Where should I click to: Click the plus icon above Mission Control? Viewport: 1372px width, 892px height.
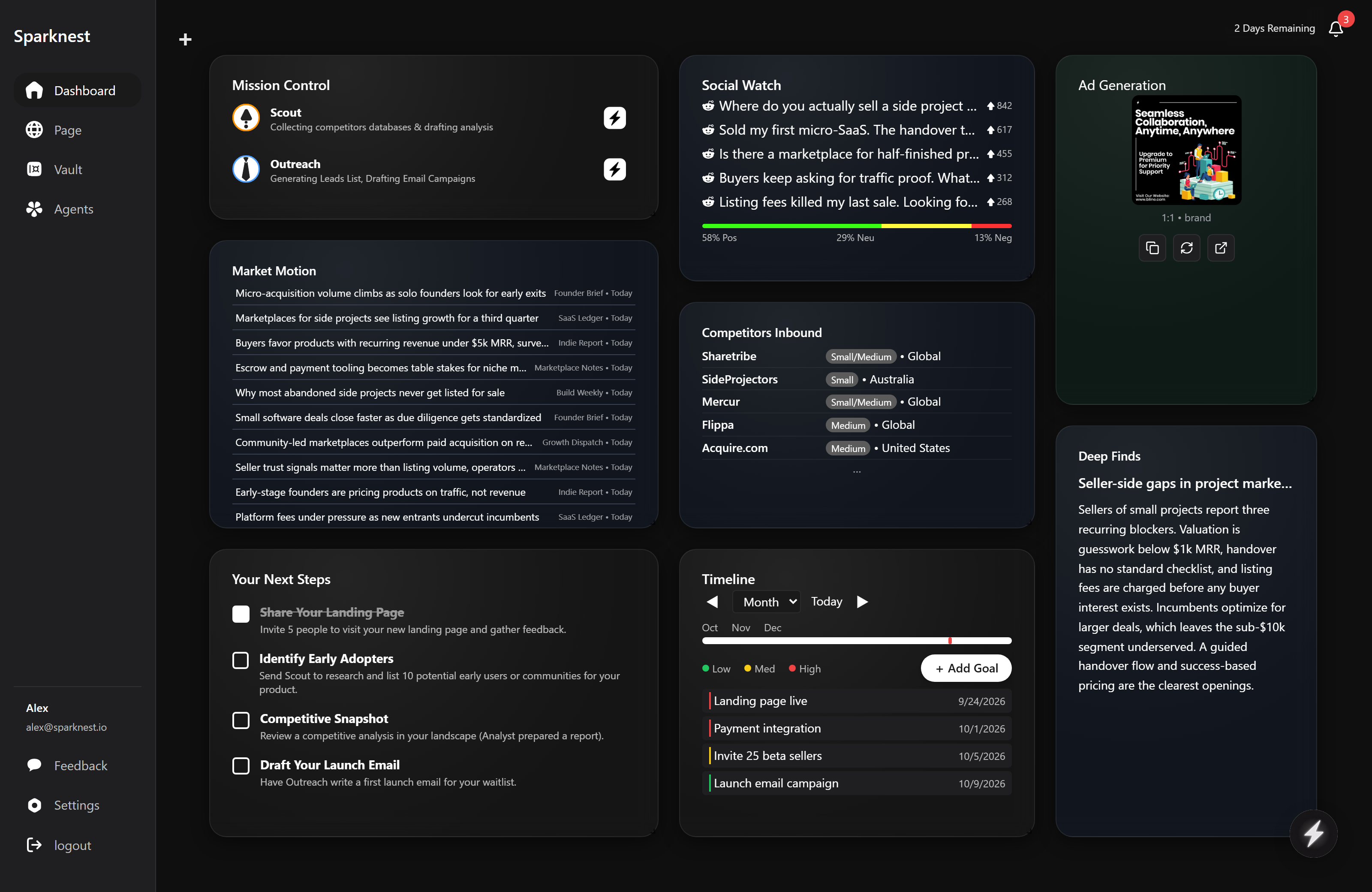(185, 39)
